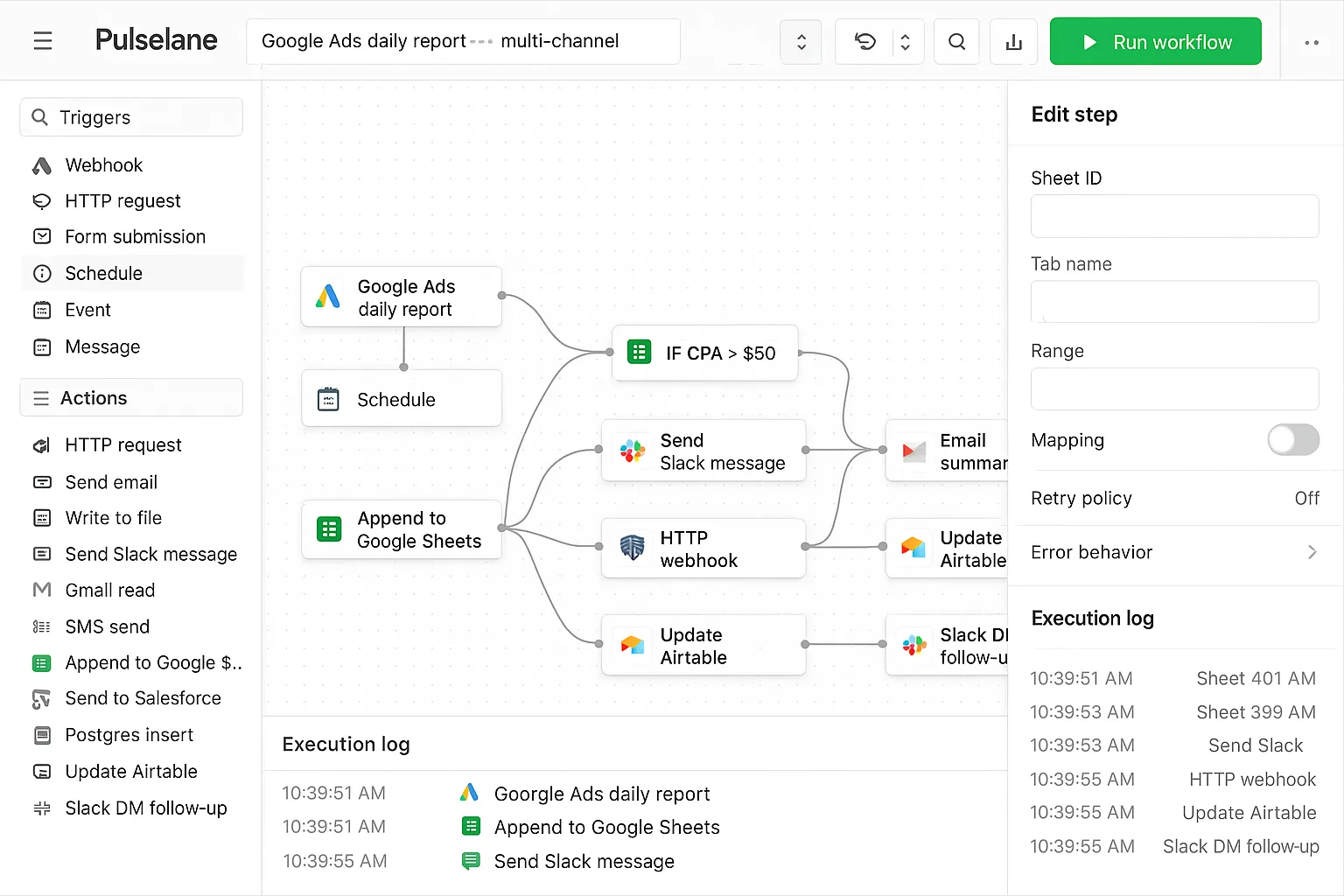Click the Triggers search box
Image resolution: width=1344 pixels, height=896 pixels.
click(131, 117)
